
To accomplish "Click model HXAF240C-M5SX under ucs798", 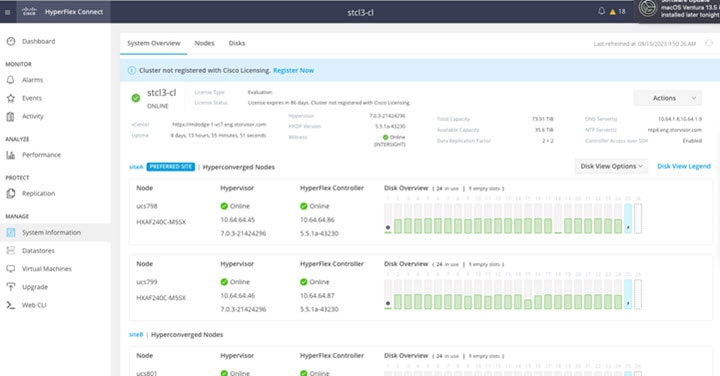I will (x=161, y=222).
